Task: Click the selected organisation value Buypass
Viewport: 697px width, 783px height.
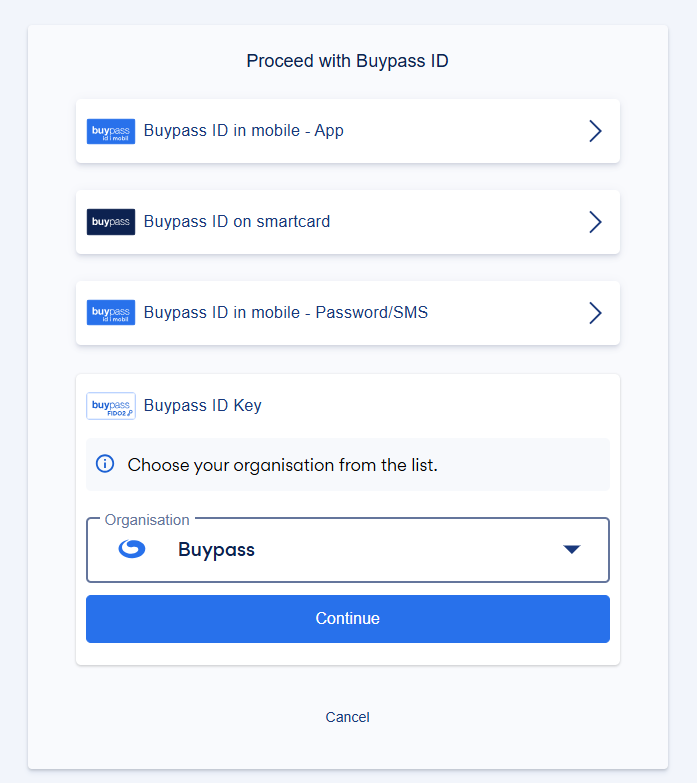Action: (216, 549)
